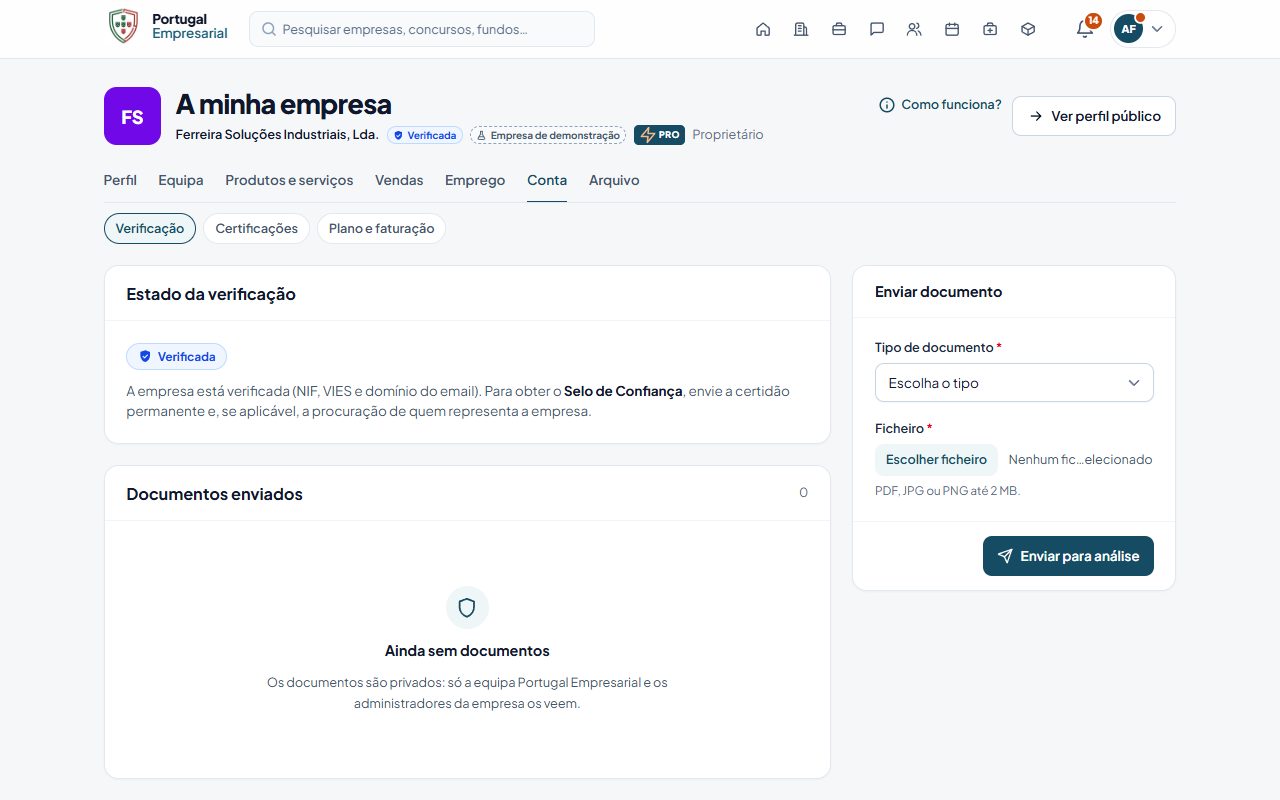
Task: Click the Documentos enviados count 0
Action: [x=803, y=493]
